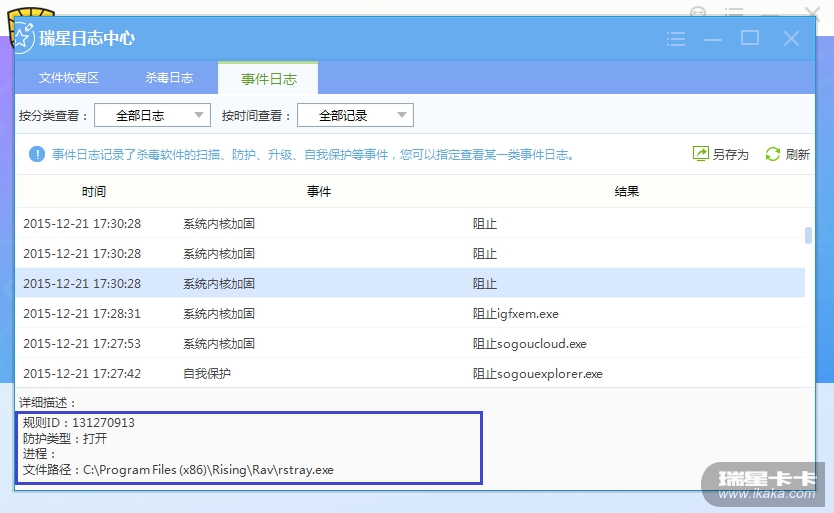The width and height of the screenshot is (834, 513).
Task: Click the 阻止sogoucloud.exe result cell
Action: pyautogui.click(x=529, y=344)
